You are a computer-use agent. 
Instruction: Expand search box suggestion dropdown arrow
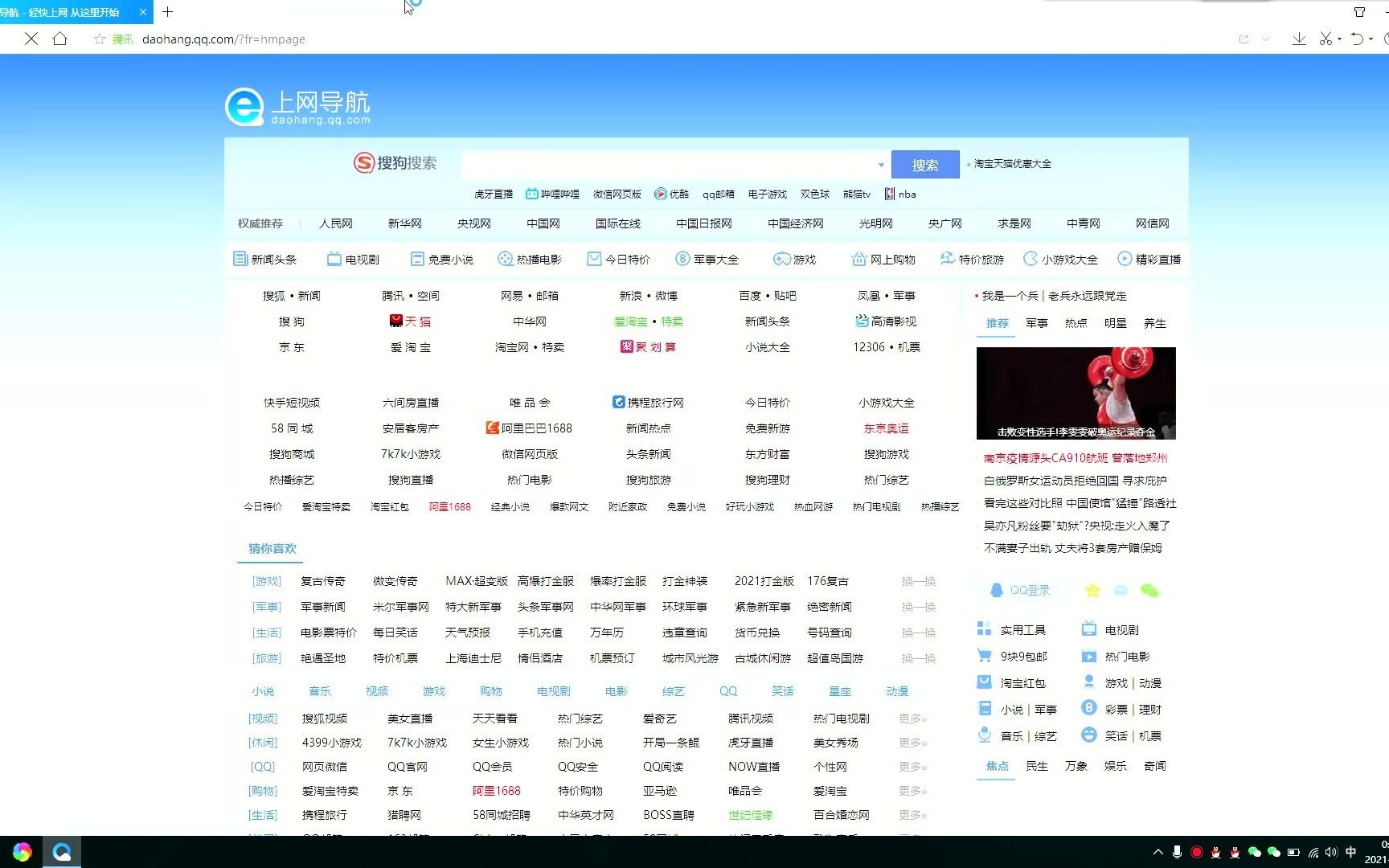(881, 165)
